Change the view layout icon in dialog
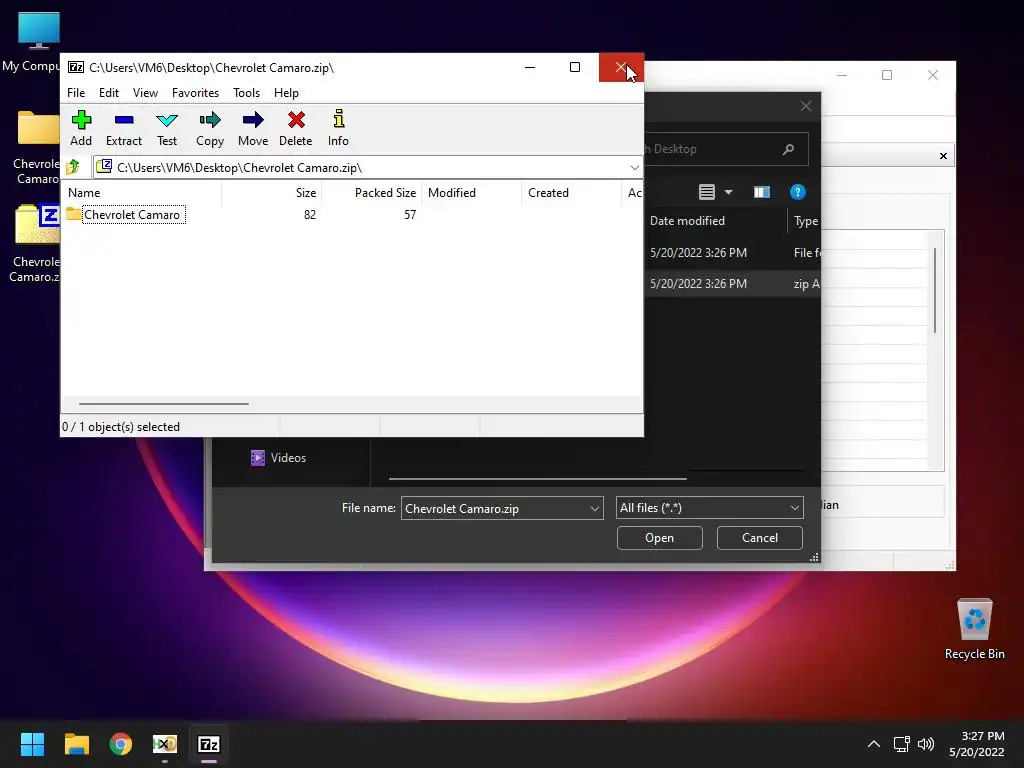The image size is (1024, 768). (707, 192)
